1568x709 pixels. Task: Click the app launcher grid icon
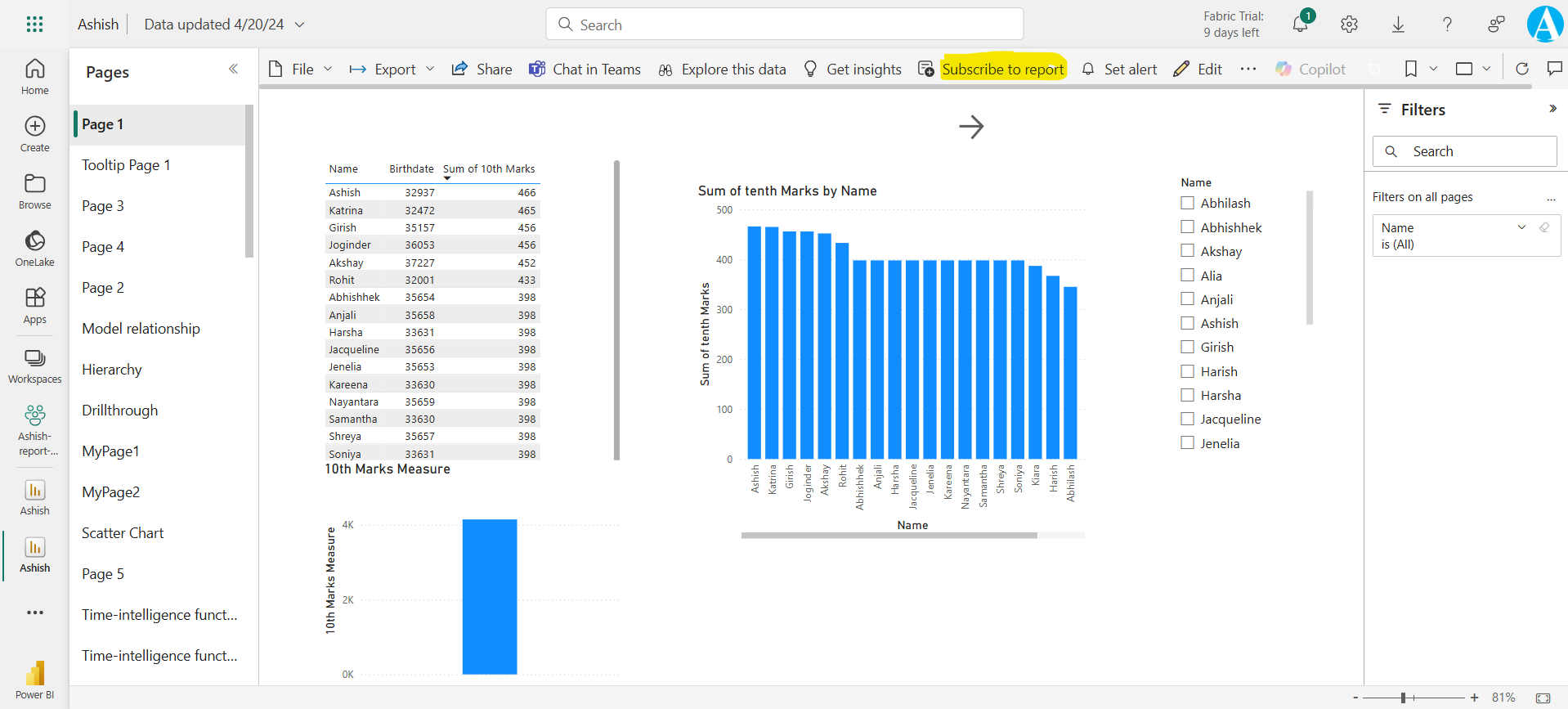tap(34, 25)
